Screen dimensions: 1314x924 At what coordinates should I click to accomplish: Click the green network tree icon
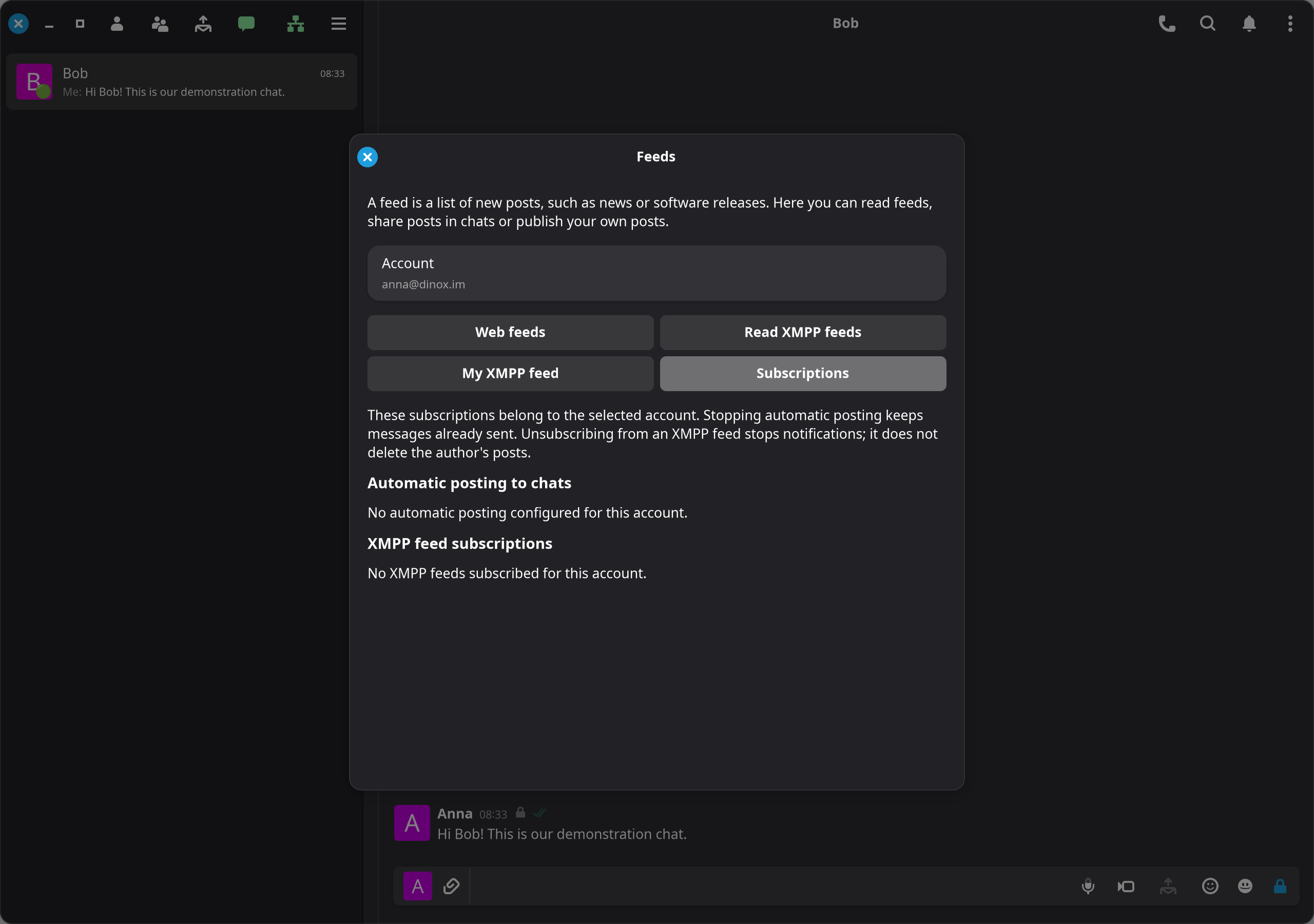pyautogui.click(x=295, y=24)
